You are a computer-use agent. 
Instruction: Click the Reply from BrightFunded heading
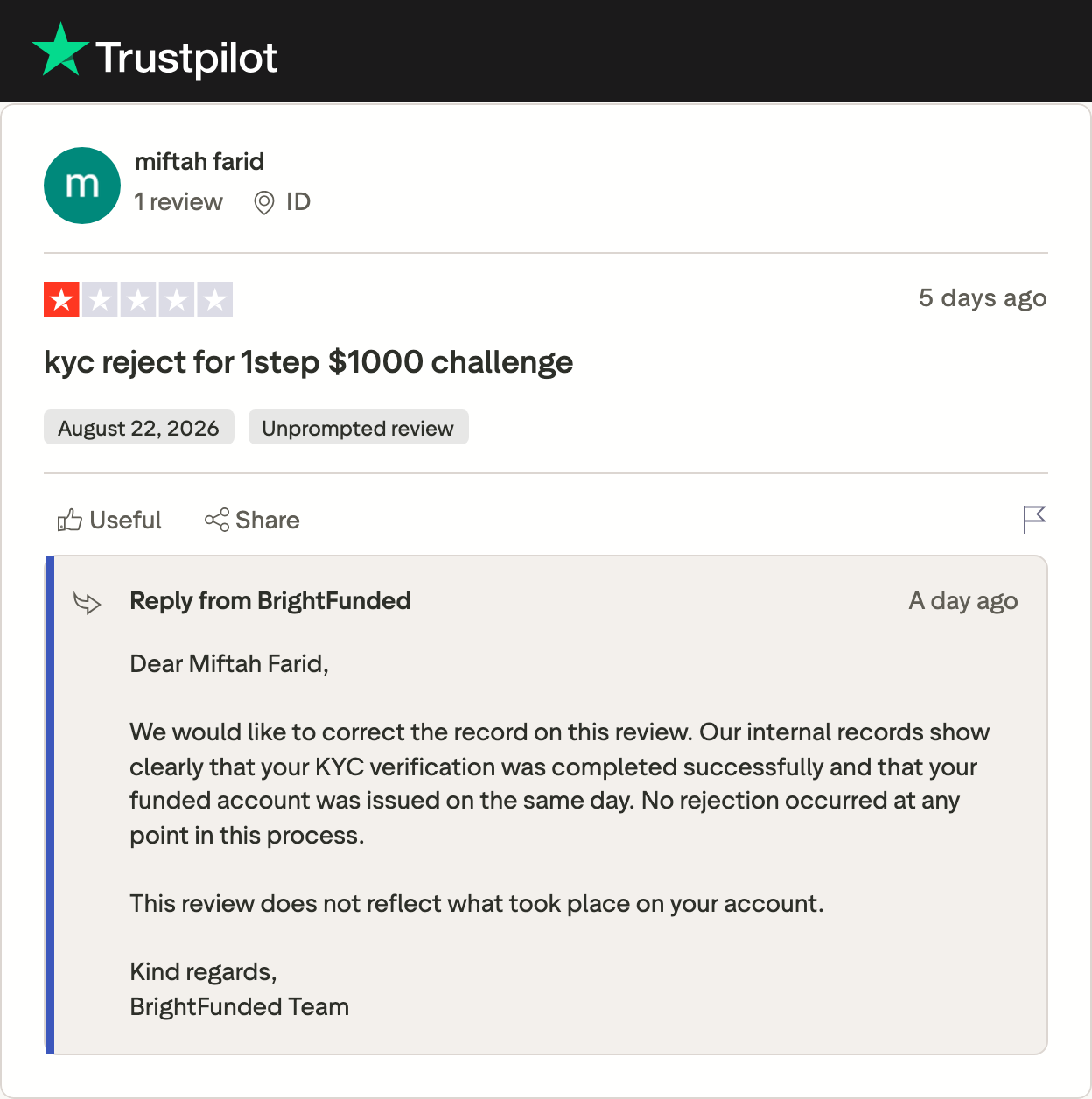[x=270, y=601]
